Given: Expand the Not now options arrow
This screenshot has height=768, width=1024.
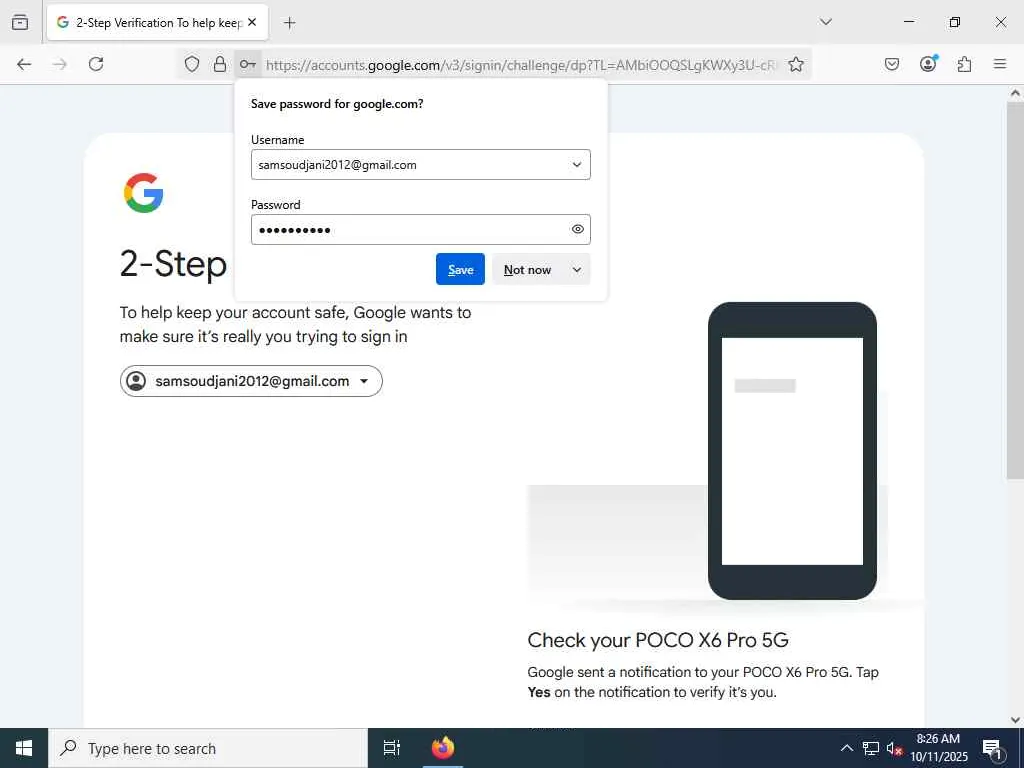Looking at the screenshot, I should click(577, 270).
